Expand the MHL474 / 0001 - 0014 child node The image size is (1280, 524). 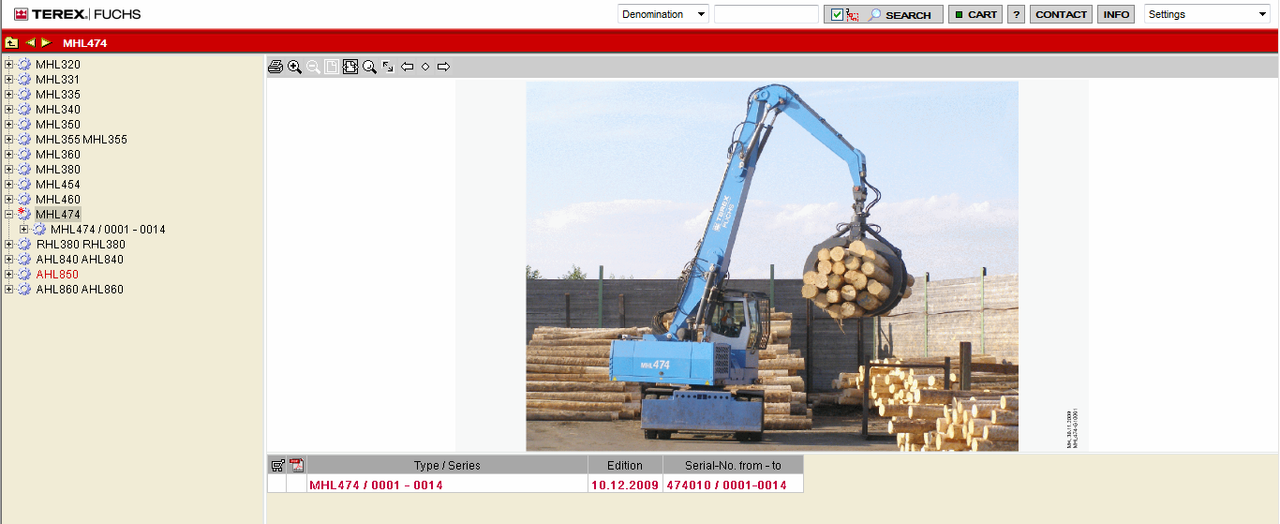click(24, 229)
